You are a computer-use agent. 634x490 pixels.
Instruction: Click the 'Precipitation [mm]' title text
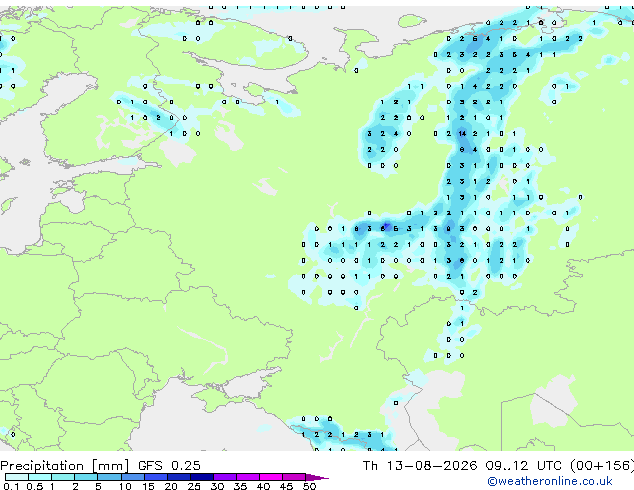click(65, 466)
